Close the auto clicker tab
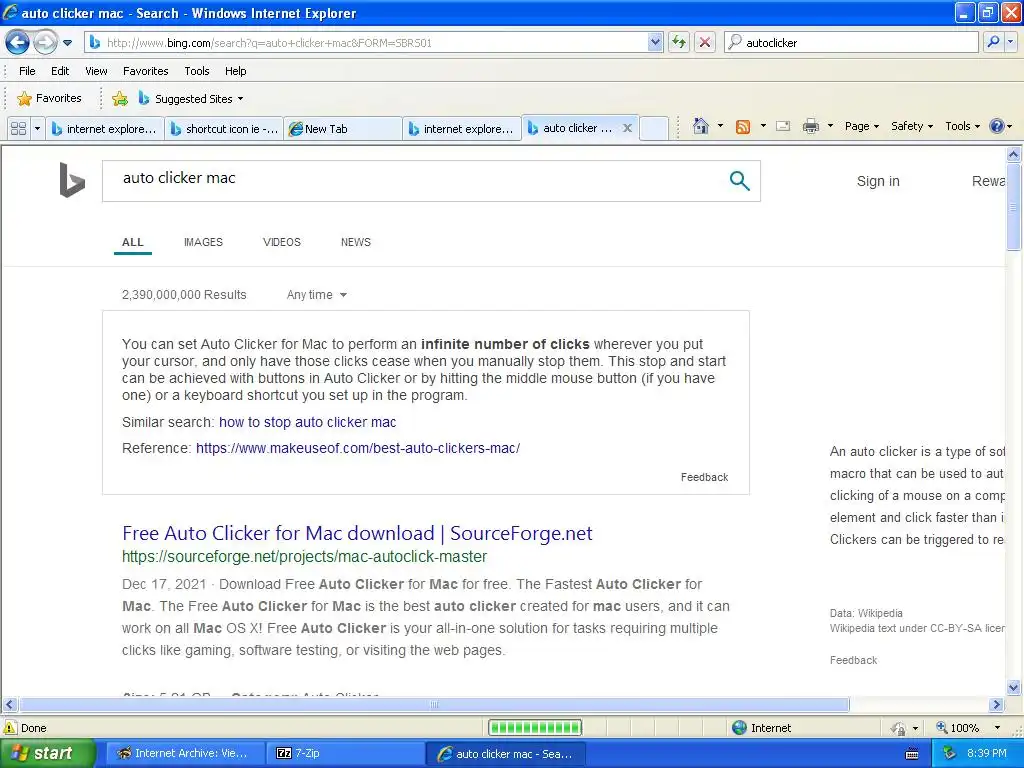Screen dimensions: 1024x768 (x=627, y=128)
